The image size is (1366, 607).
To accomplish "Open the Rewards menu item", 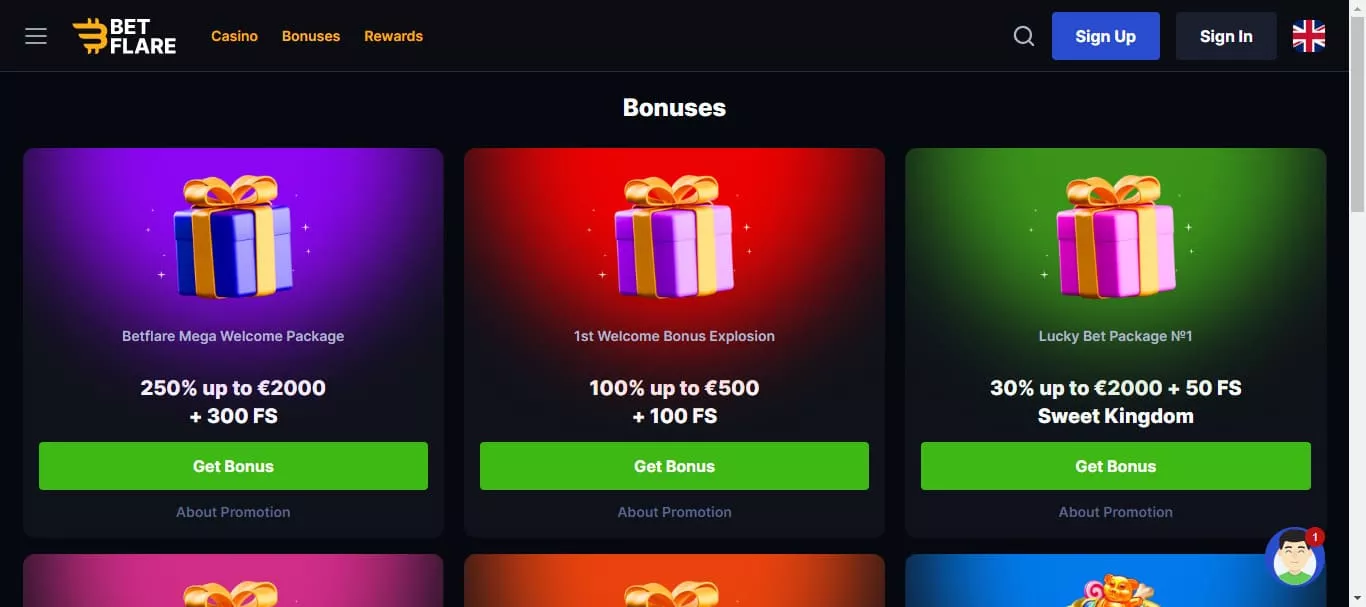I will point(393,36).
